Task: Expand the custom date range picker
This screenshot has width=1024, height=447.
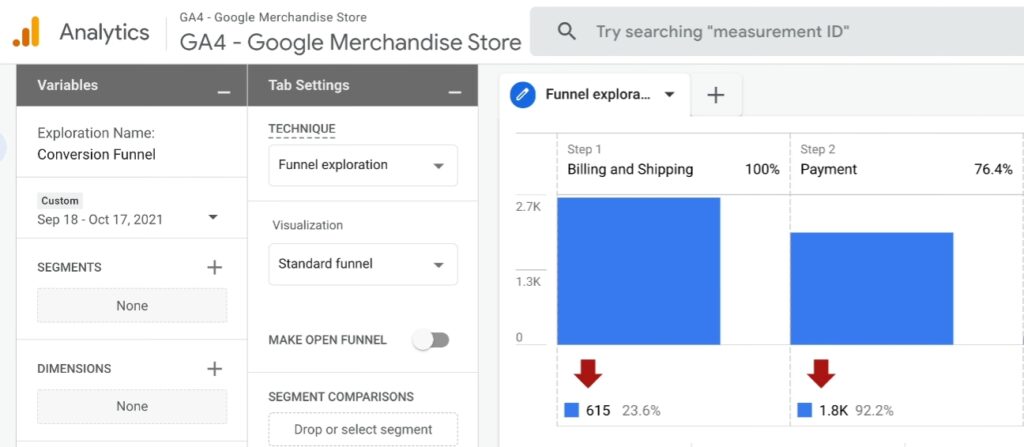Action: coord(212,218)
